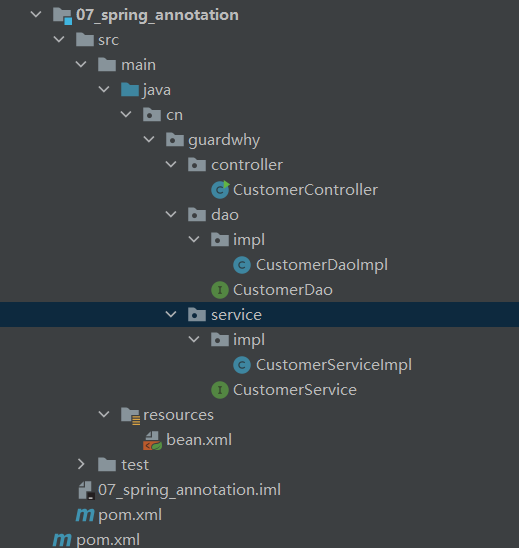
Task: Select the service package row
Action: click(259, 315)
